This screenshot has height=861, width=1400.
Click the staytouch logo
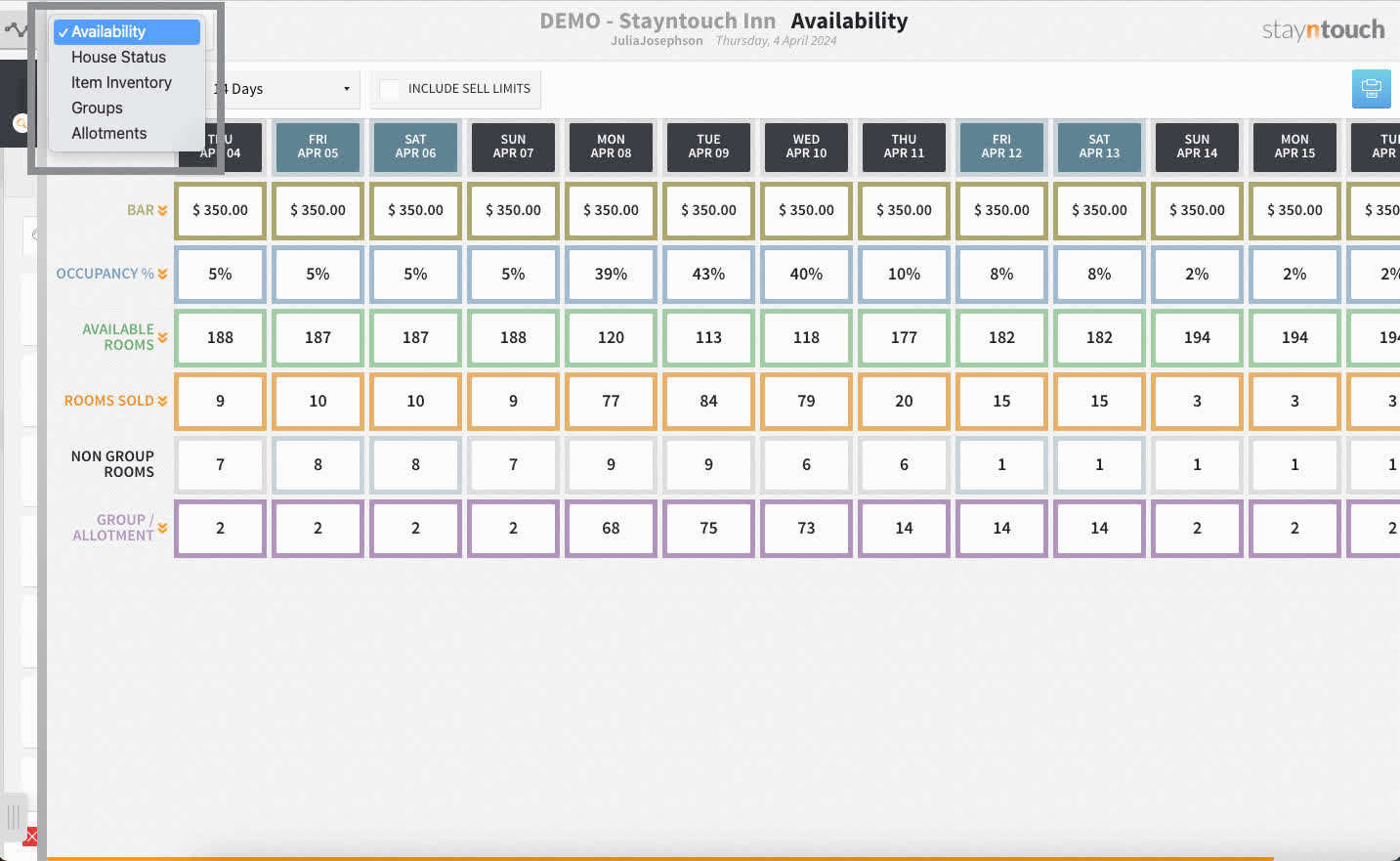[1323, 30]
